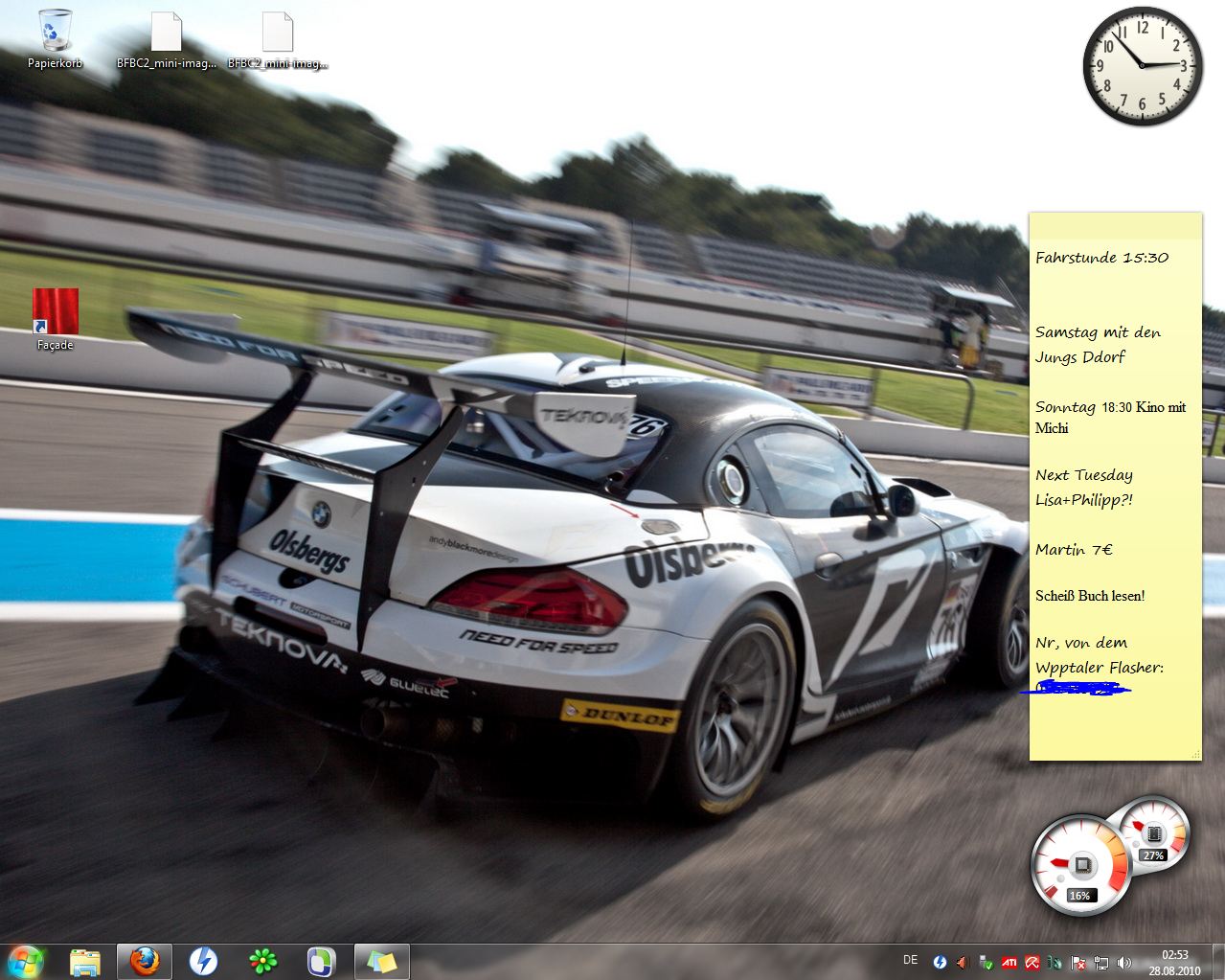Screen dimensions: 1225x980
Task: Select the BFBC2_mini-imag file farthest from Papierkorb
Action: [x=277, y=41]
